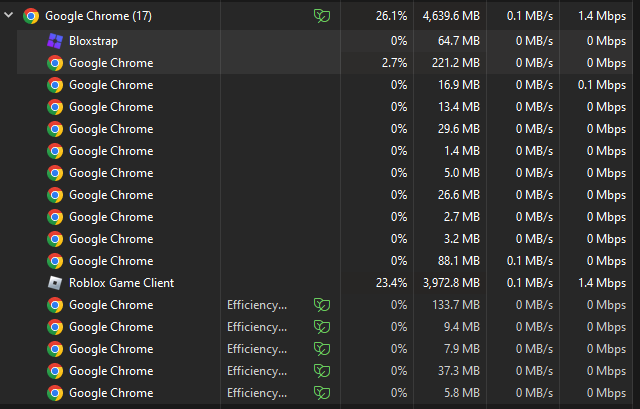Image resolution: width=640 pixels, height=409 pixels.
Task: Click the leaf icon for 133.7 MB Chrome process
Action: click(x=322, y=305)
